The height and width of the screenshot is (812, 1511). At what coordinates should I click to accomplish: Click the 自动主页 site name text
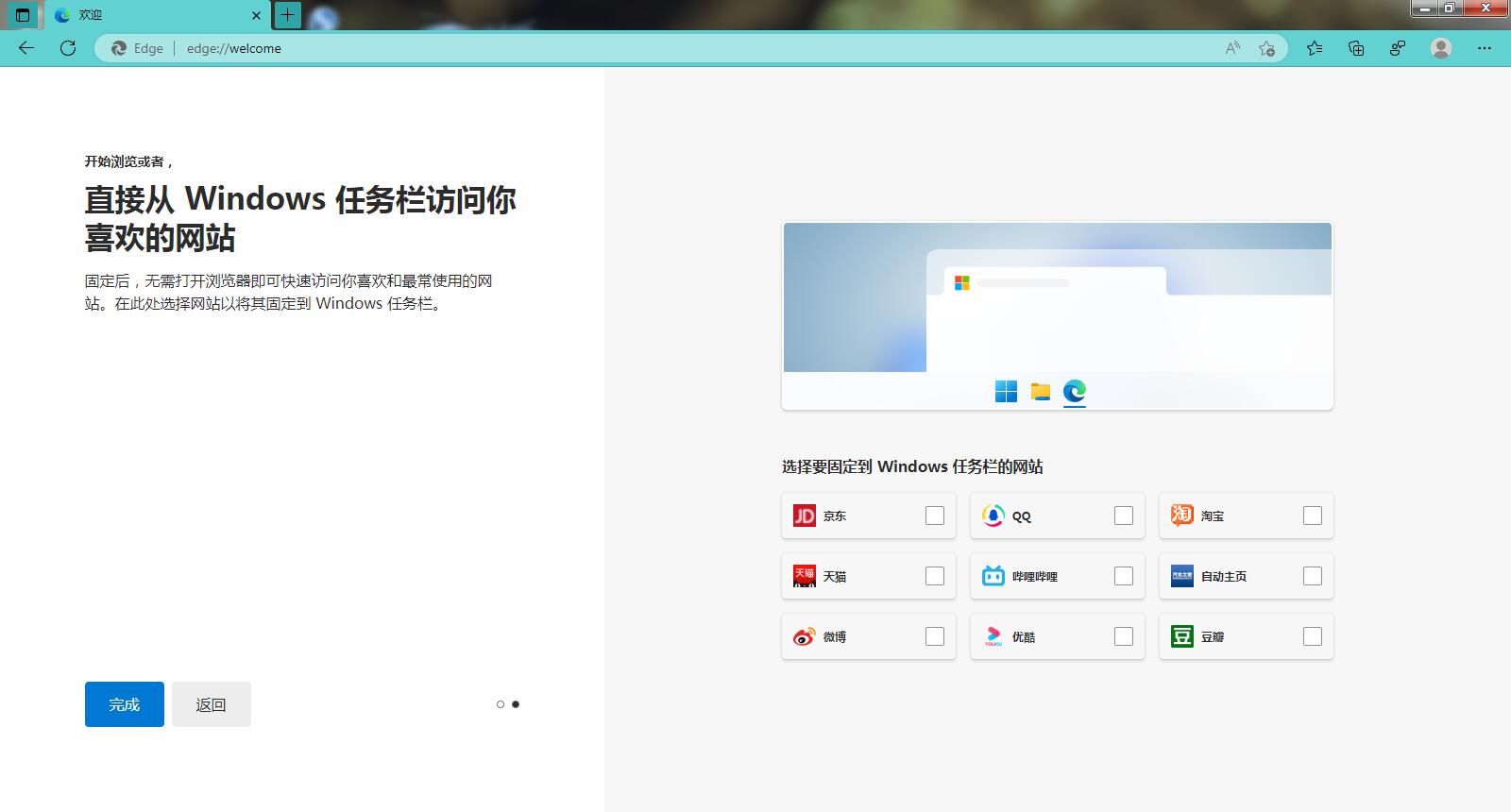click(1224, 577)
